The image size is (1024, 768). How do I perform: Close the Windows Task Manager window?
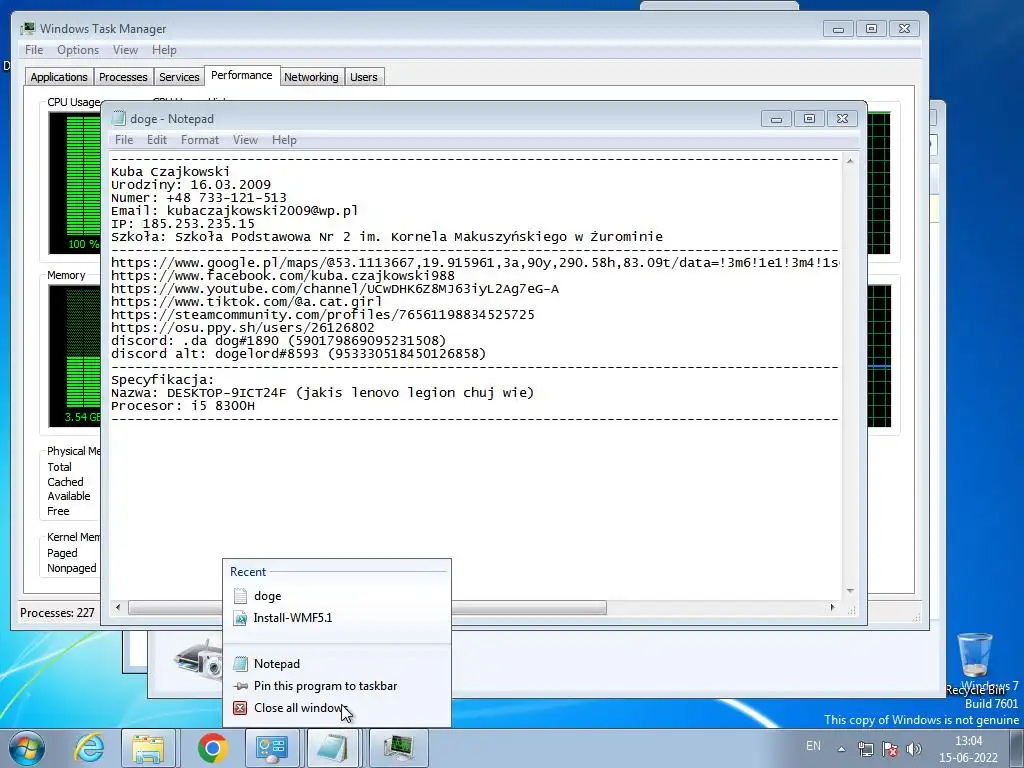(x=904, y=29)
